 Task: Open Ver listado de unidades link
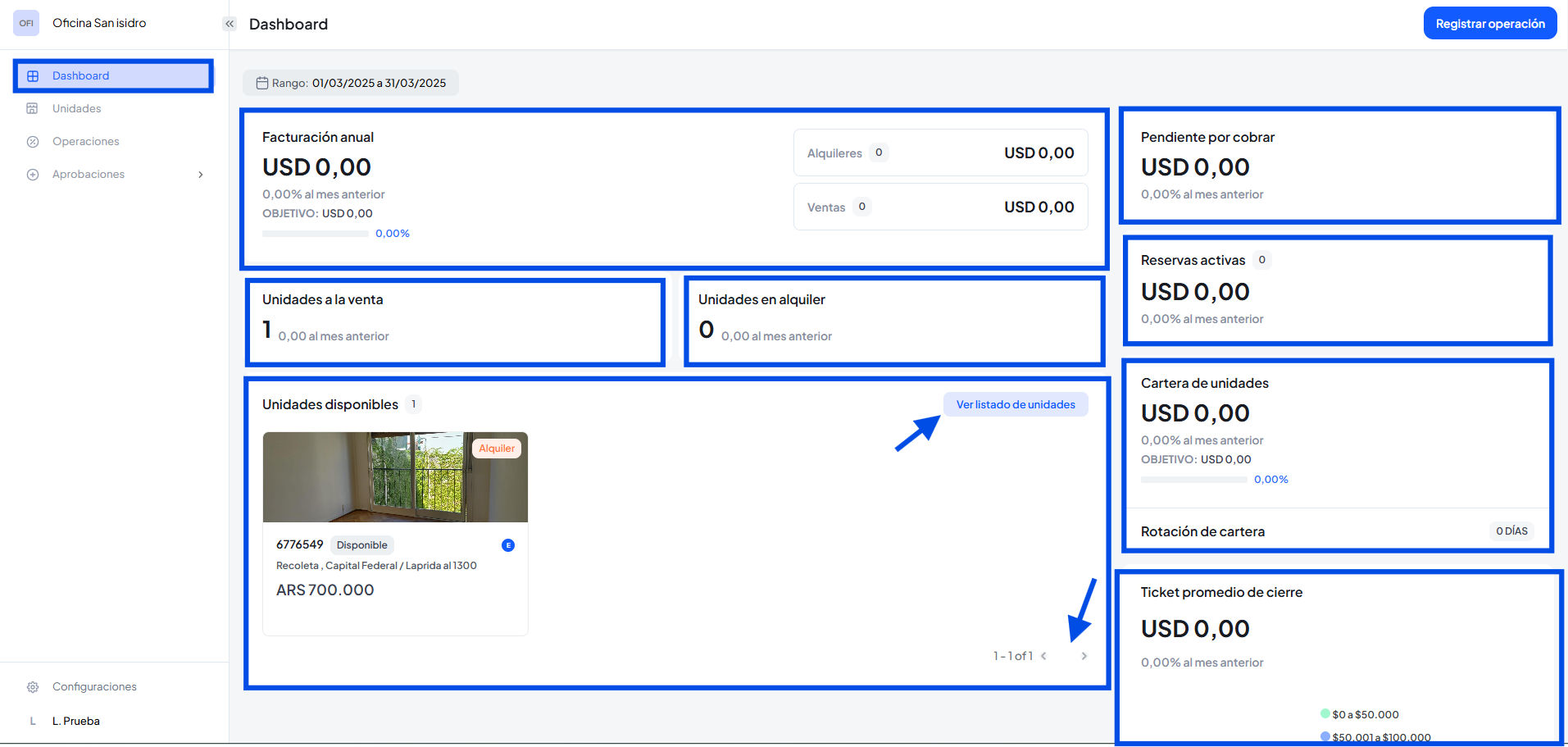[x=1015, y=404]
